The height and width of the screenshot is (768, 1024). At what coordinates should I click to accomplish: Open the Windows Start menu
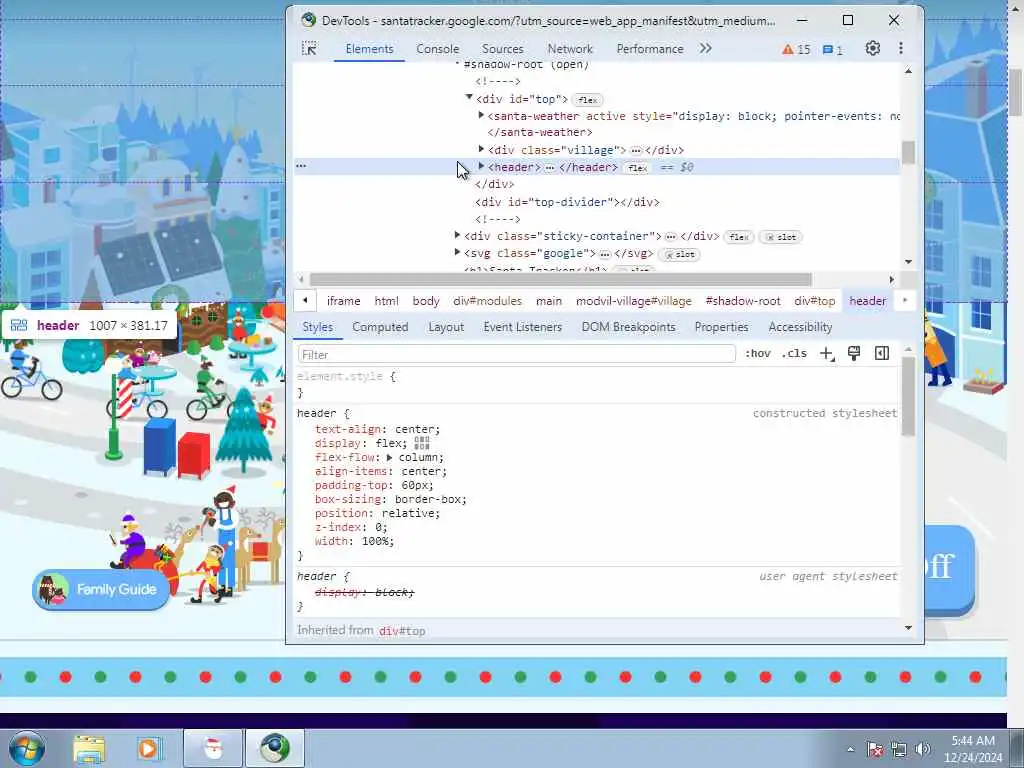click(27, 748)
